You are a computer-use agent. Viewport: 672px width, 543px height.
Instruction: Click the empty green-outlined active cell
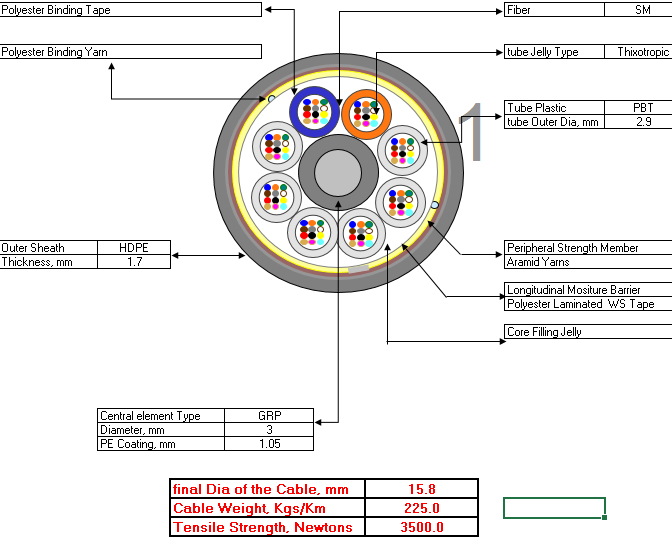554,508
